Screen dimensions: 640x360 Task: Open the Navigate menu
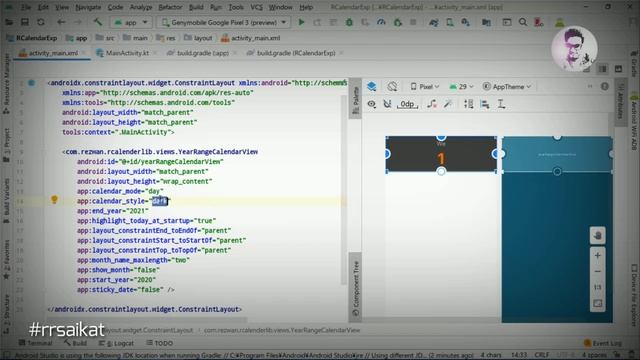[88, 7]
